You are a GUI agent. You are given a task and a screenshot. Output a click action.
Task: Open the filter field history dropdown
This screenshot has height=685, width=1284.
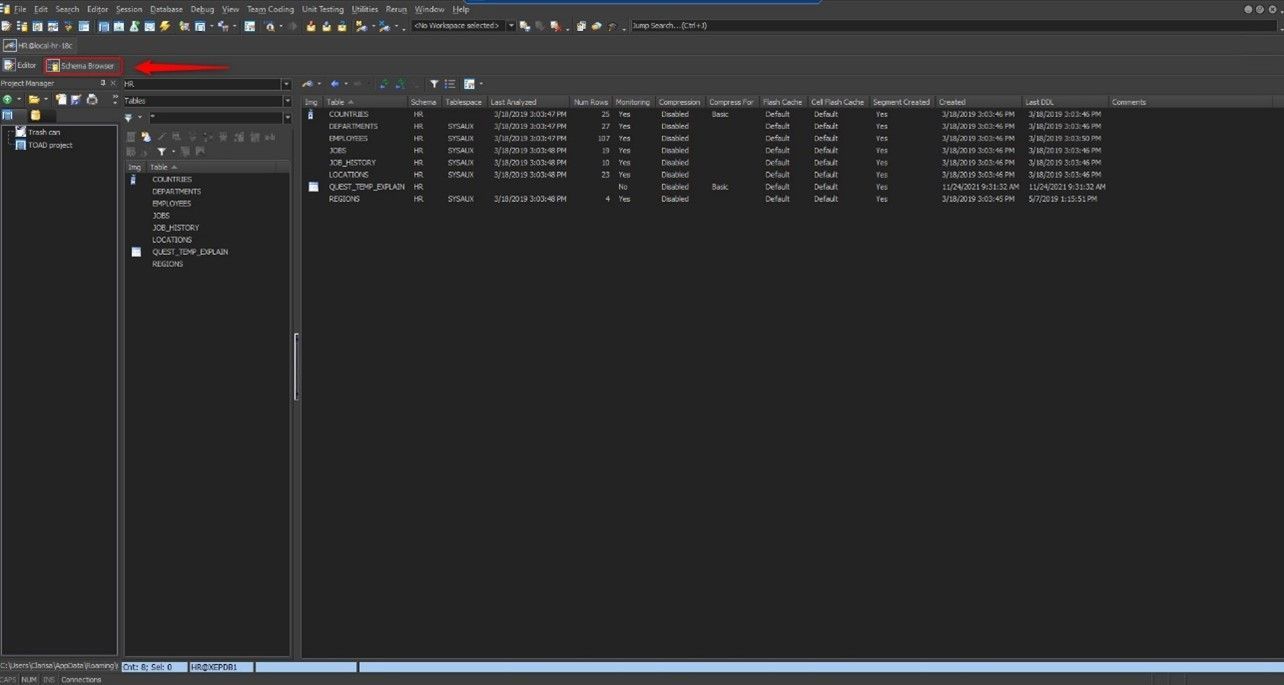click(288, 118)
